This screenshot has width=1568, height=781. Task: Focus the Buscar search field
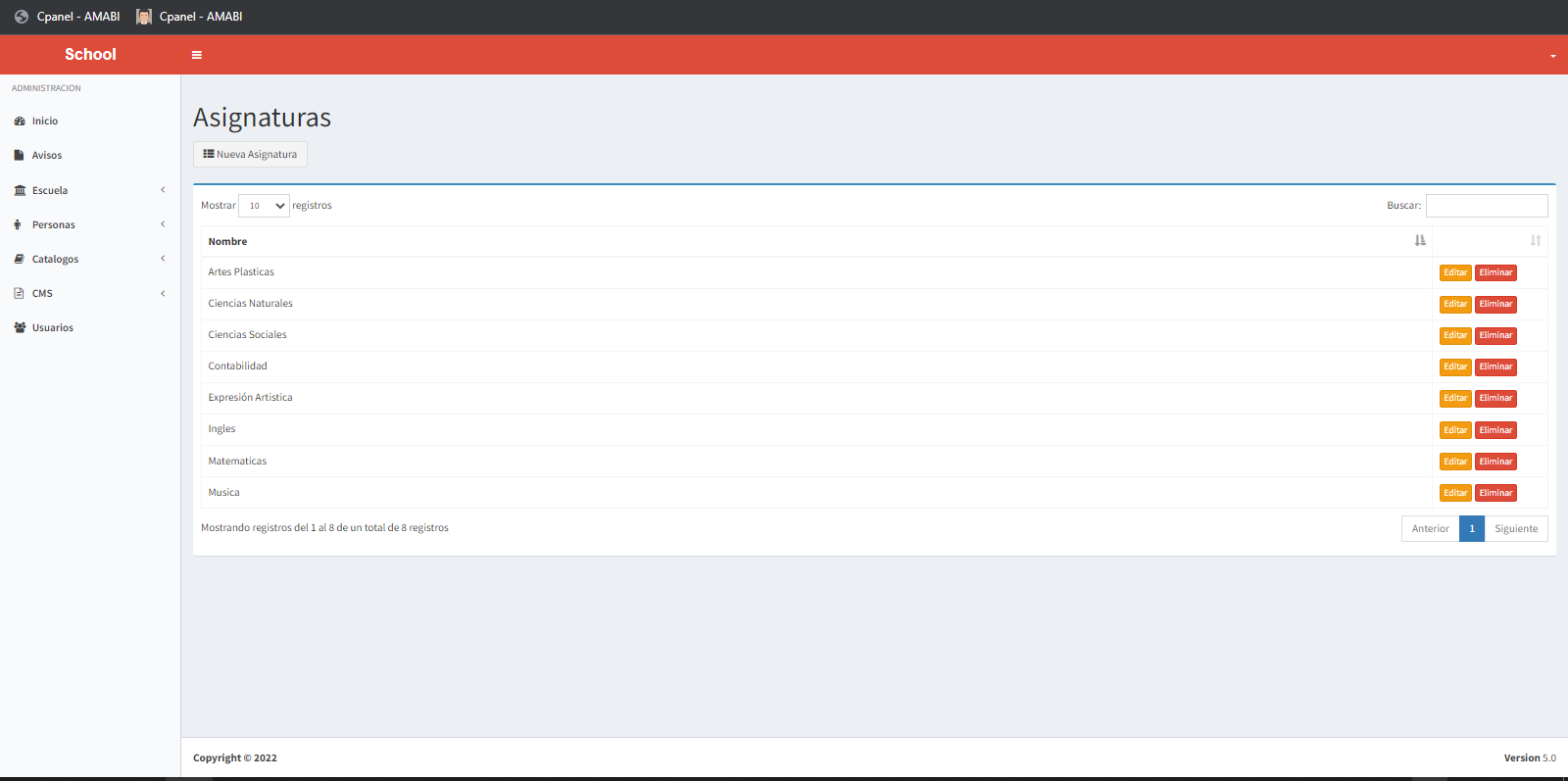(1486, 206)
